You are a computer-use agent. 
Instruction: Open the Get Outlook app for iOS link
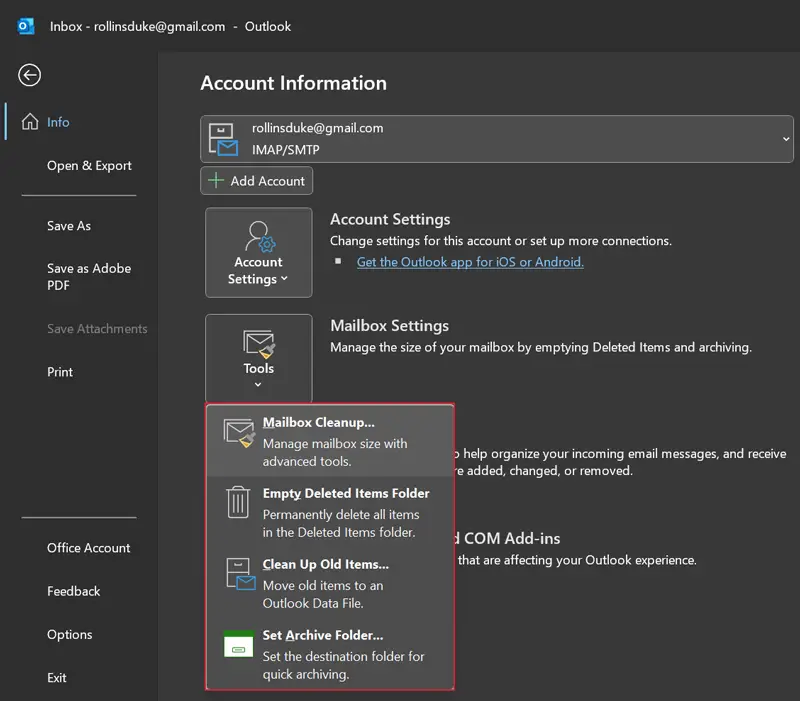[470, 262]
